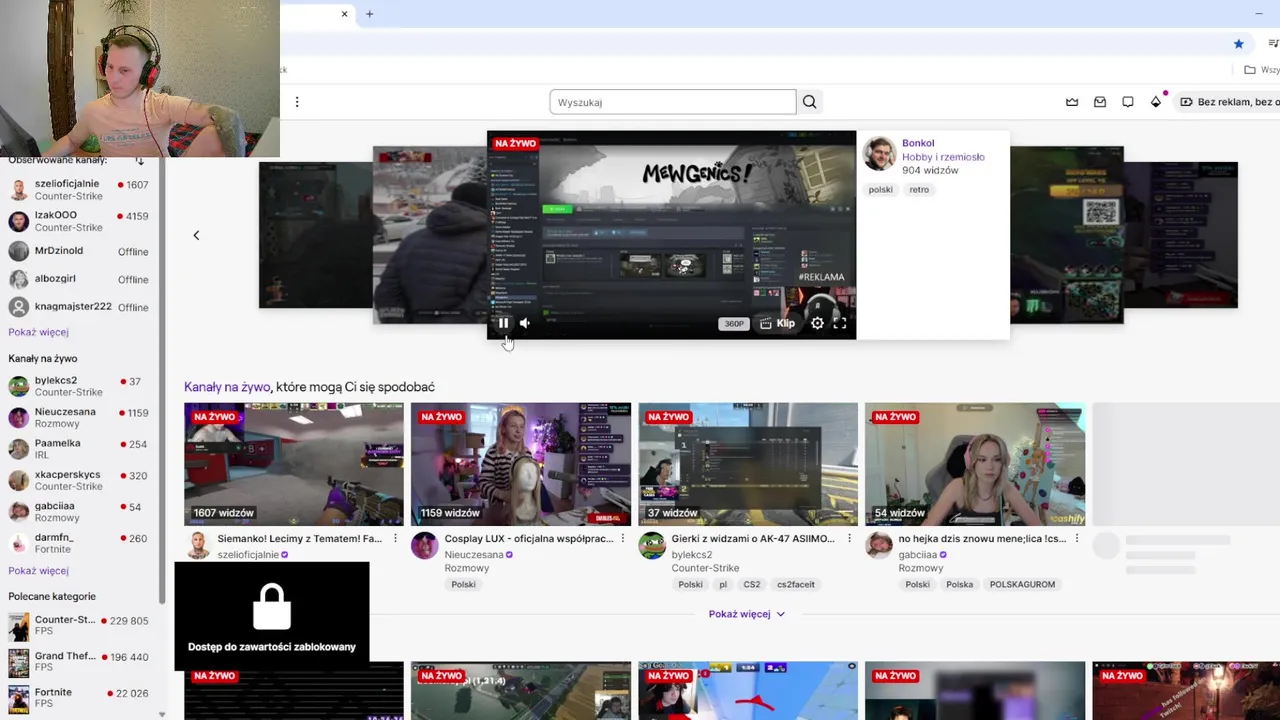Viewport: 1280px width, 720px height.
Task: Open knagmajster222 offline channel
Action: coord(80,307)
